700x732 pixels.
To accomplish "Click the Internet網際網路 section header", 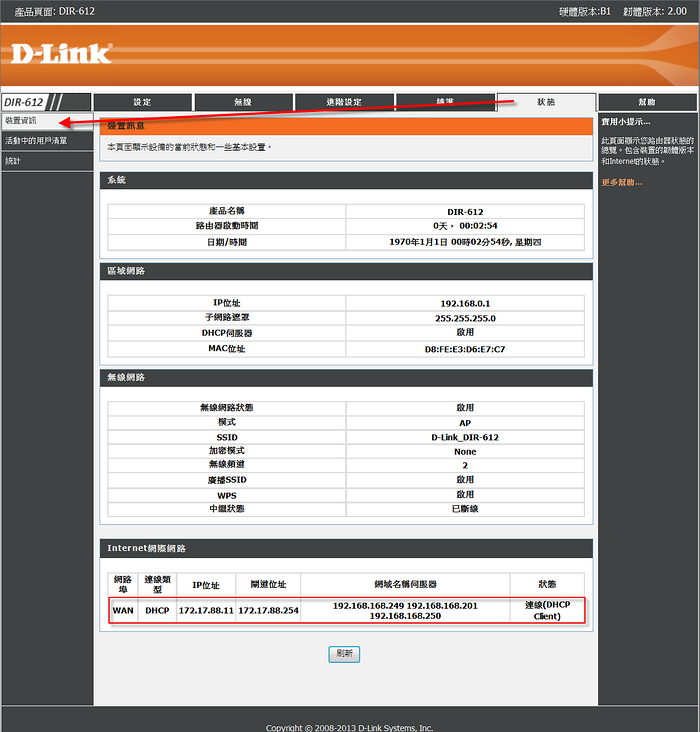I will tap(146, 548).
